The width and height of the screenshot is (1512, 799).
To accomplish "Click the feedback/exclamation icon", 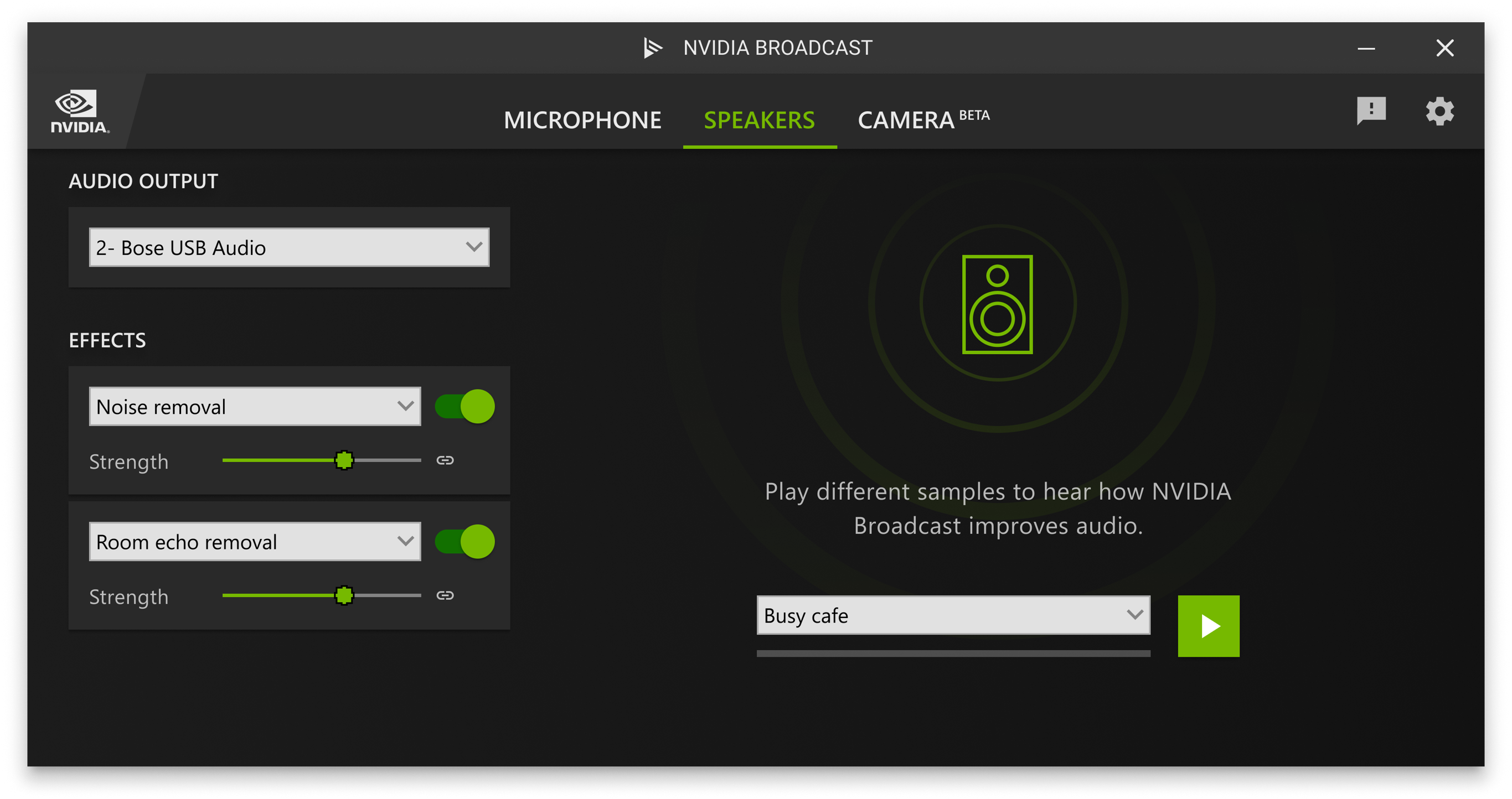I will [x=1372, y=109].
